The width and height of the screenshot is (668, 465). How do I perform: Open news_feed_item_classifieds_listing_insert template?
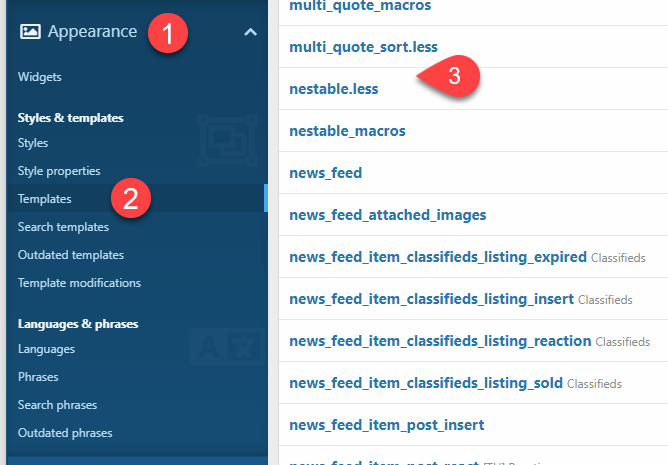pos(432,299)
